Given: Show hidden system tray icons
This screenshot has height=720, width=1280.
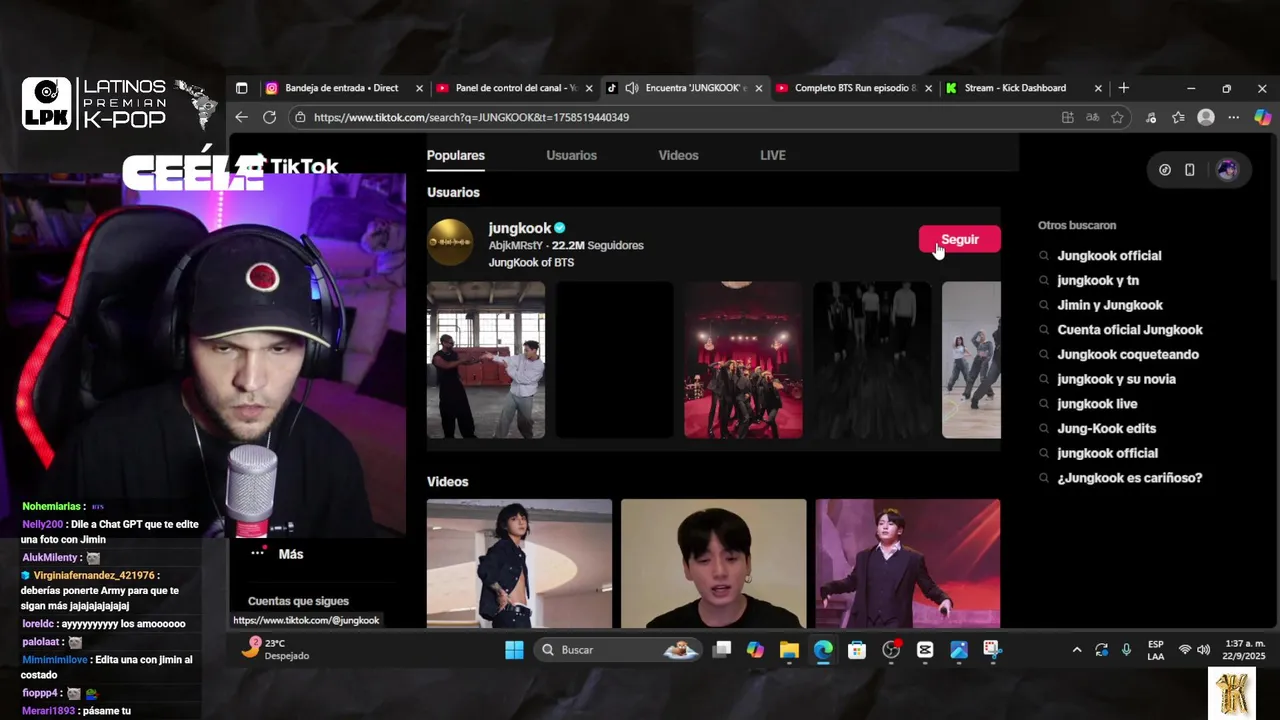Looking at the screenshot, I should click(1077, 650).
